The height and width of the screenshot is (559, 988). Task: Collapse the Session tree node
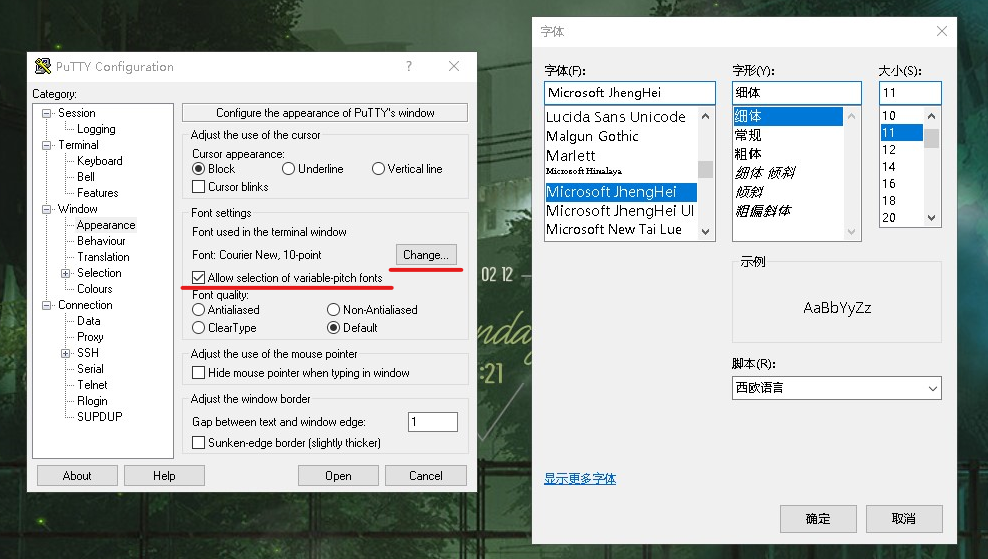(x=46, y=113)
